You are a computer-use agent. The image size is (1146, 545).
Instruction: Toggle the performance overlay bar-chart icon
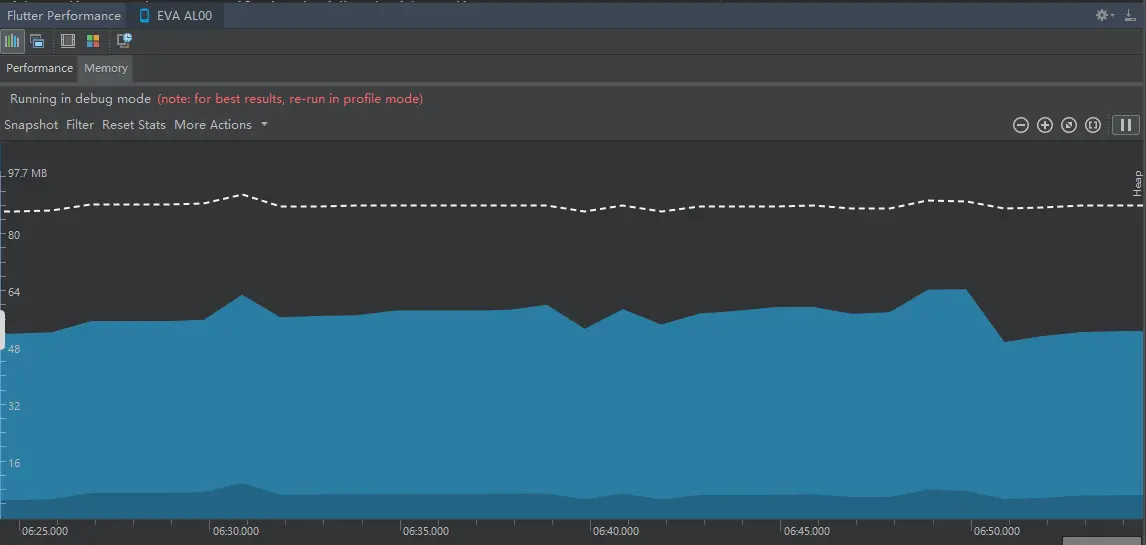[x=12, y=41]
